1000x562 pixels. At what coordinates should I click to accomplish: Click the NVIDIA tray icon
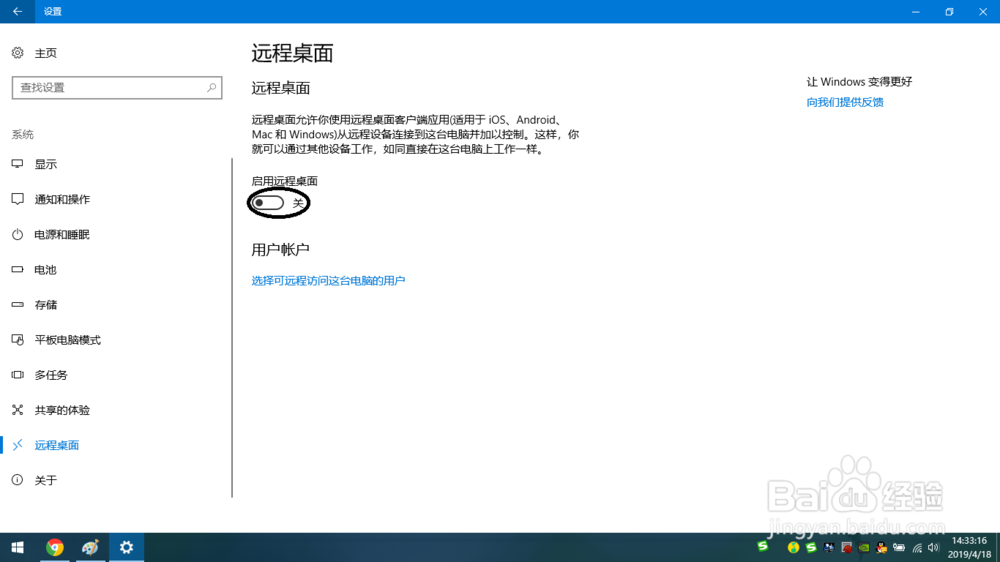click(x=864, y=547)
